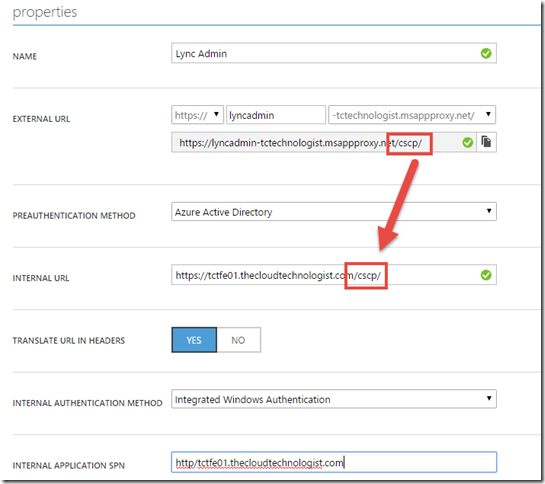545x484 pixels.
Task: Click the 'EXTERNAL URL' label
Action: click(x=41, y=119)
